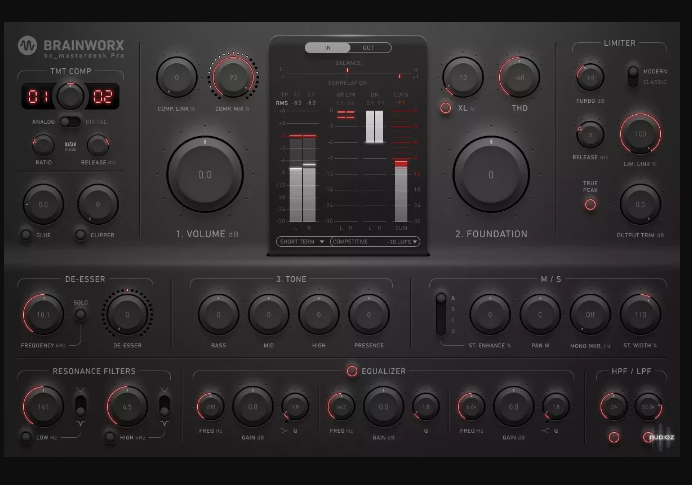This screenshot has height=485, width=692.
Task: Click the Pan M knob
Action: 540,315
